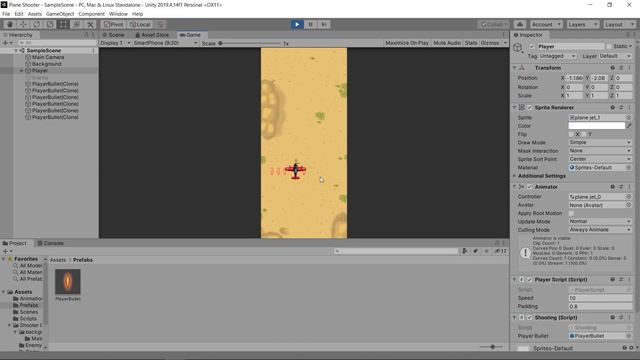The image size is (640, 360).
Task: Open the Account dropdown
Action: pos(546,24)
